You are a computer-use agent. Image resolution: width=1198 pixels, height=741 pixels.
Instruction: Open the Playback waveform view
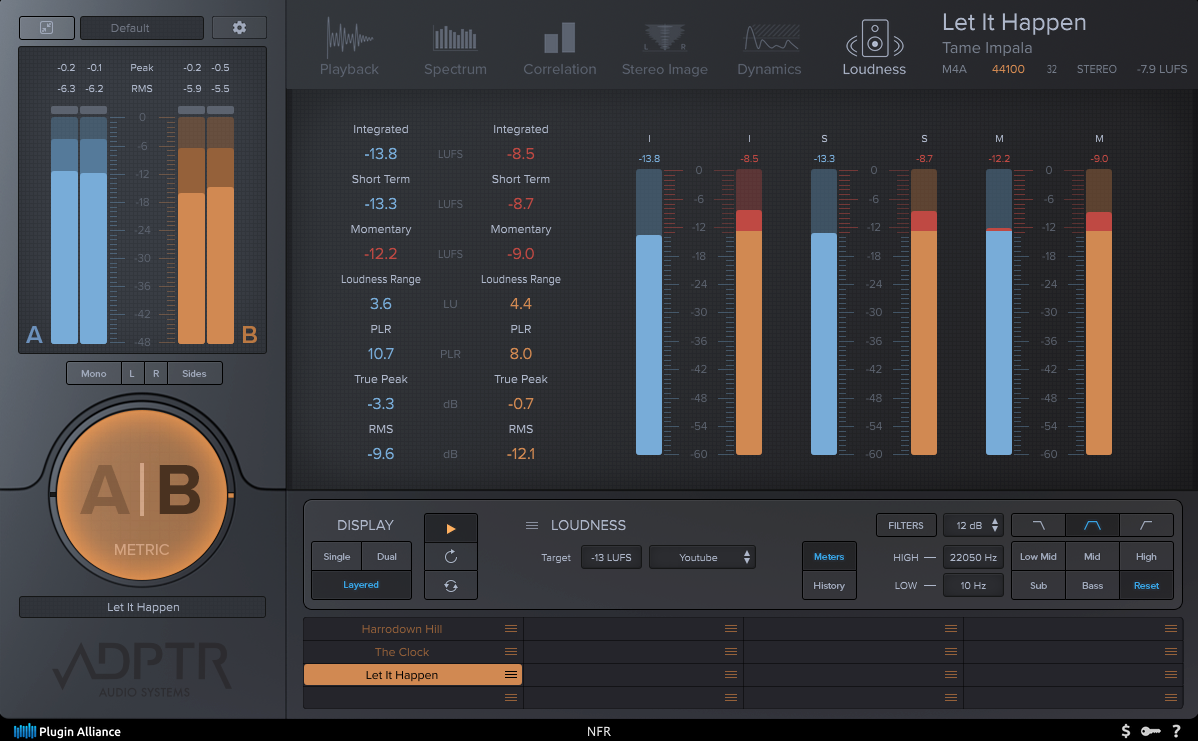click(349, 48)
